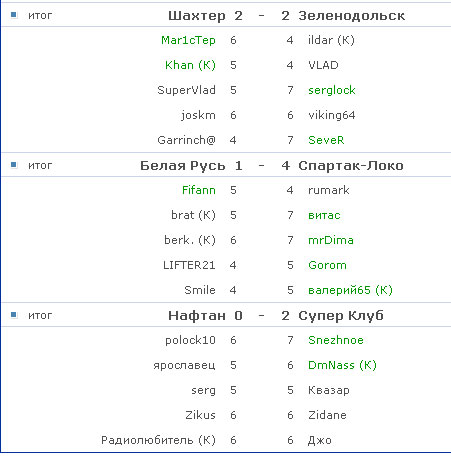Click team name Спартак-Локо header
The width and height of the screenshot is (451, 457).
(351, 166)
